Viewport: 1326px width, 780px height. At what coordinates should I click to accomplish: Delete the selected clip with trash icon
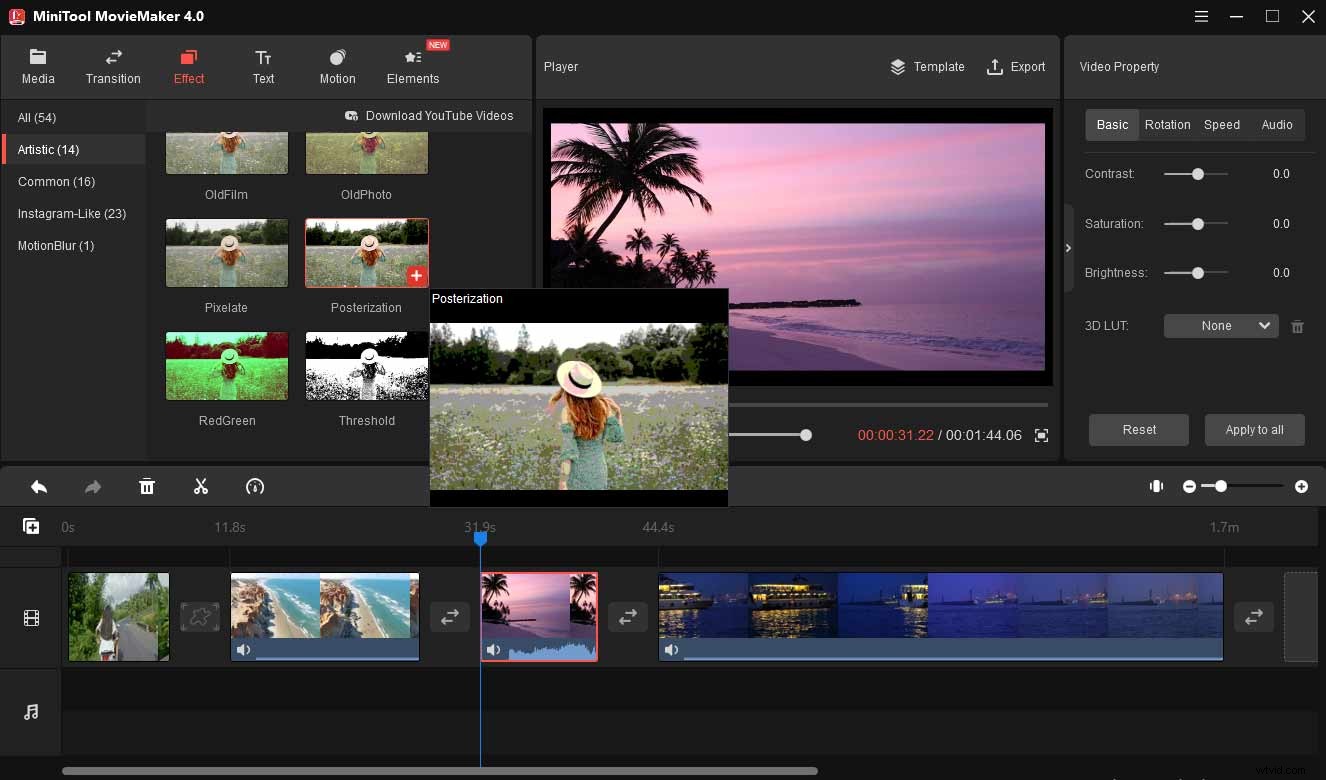click(147, 486)
